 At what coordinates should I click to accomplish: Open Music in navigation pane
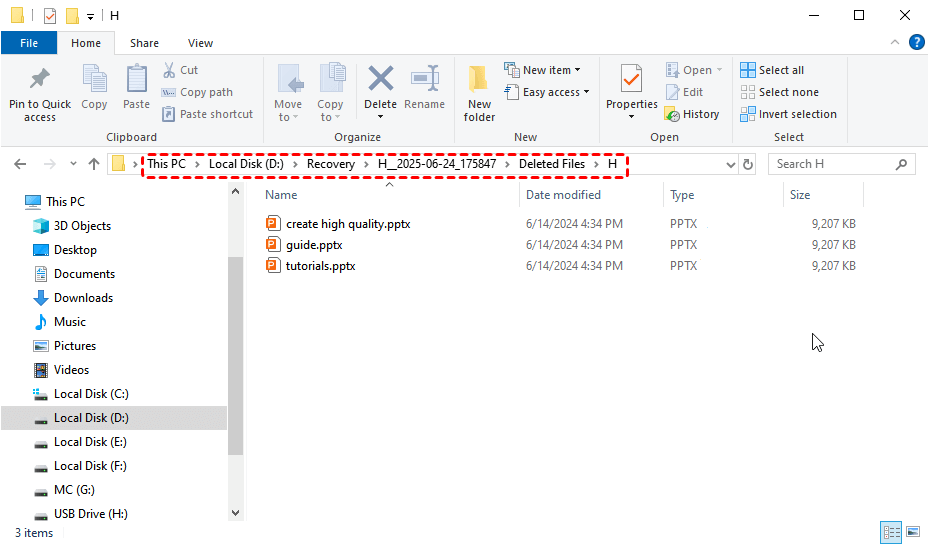[70, 322]
